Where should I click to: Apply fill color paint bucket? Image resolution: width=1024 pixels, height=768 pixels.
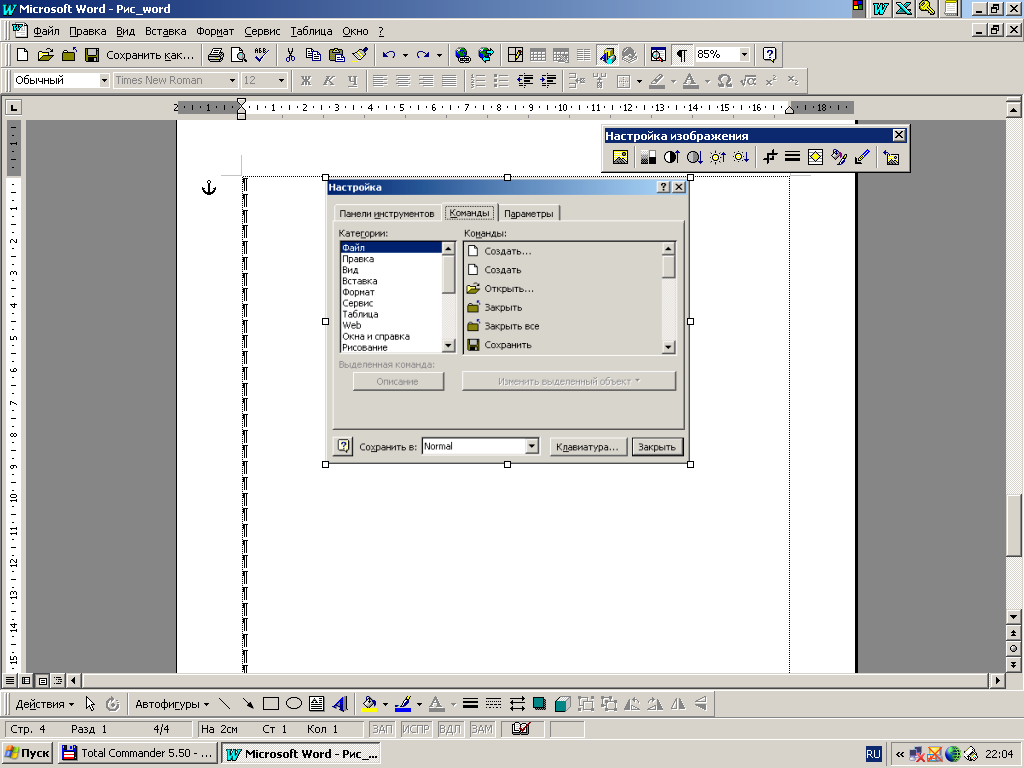[x=369, y=703]
